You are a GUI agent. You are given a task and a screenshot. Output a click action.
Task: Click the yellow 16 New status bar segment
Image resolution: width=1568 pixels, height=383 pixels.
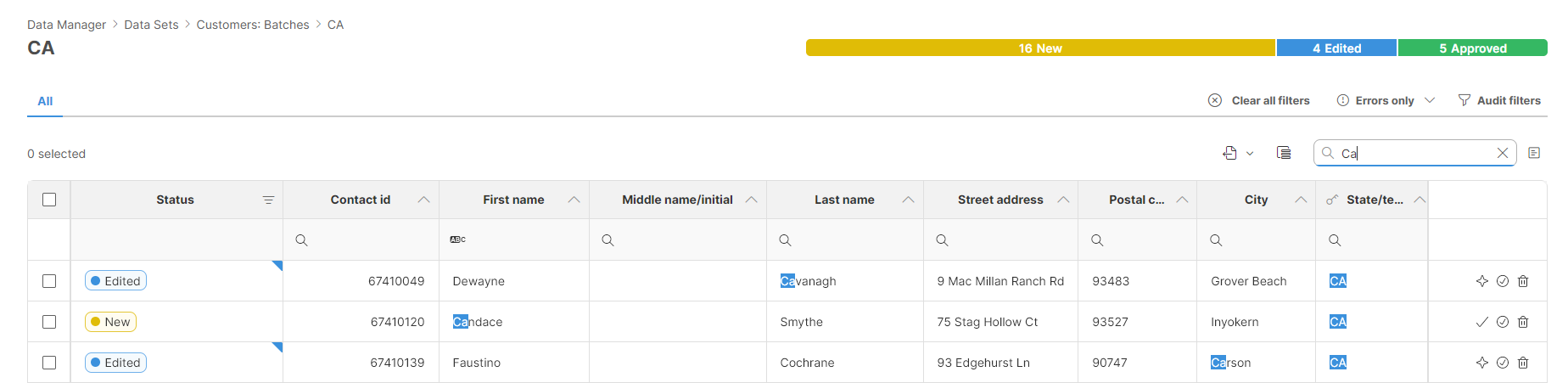[1040, 48]
